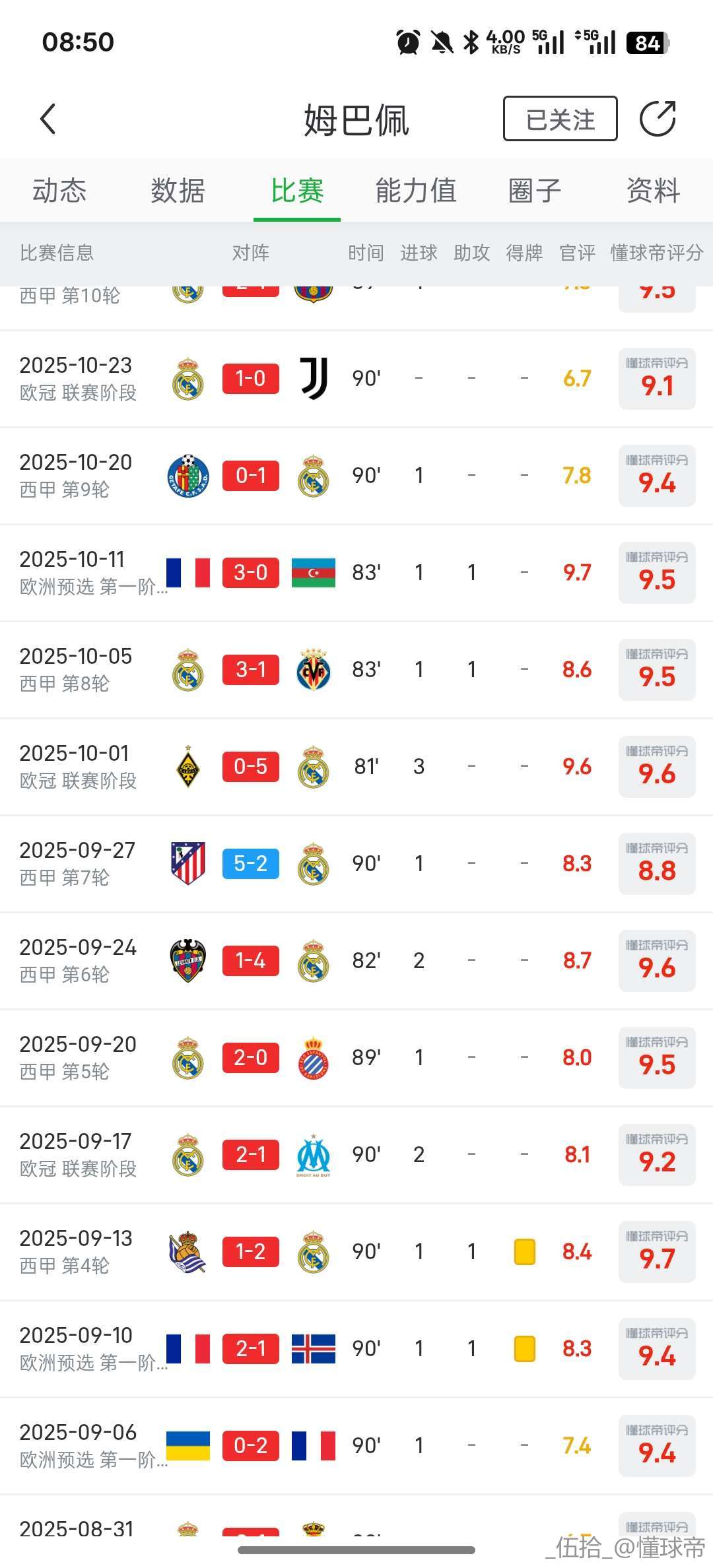This screenshot has width=713, height=1568.
Task: Open the 资料 tab
Action: pos(653,191)
